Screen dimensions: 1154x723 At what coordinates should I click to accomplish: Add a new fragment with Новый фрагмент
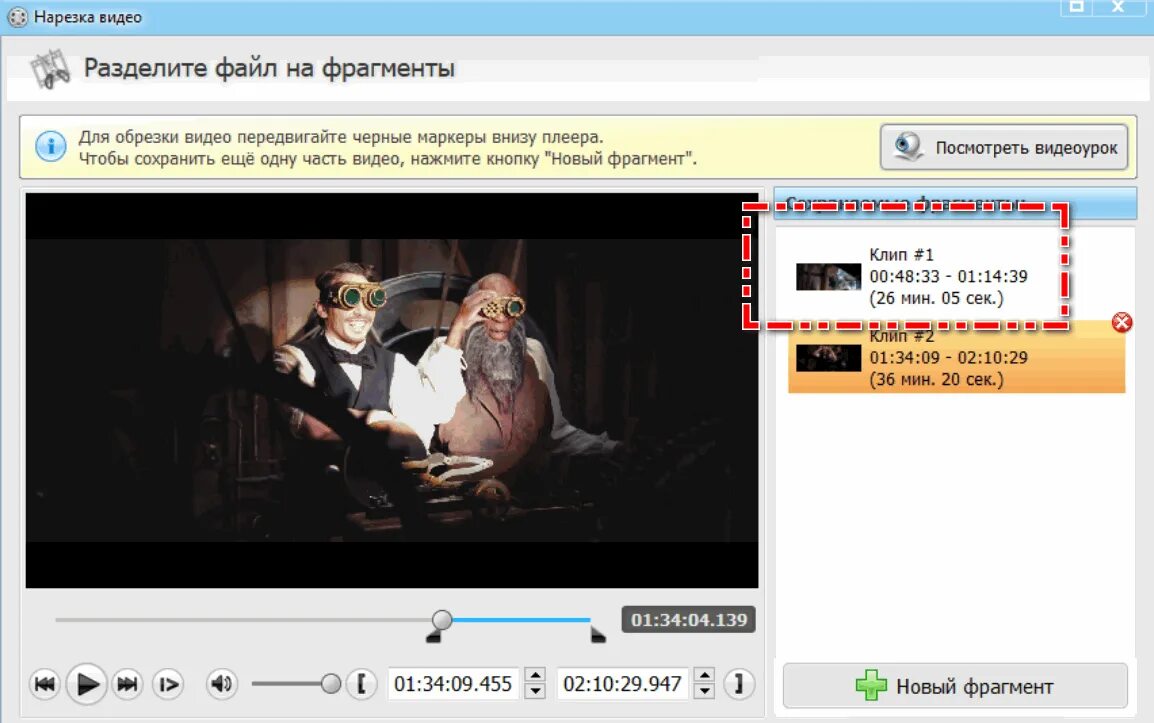click(x=955, y=686)
